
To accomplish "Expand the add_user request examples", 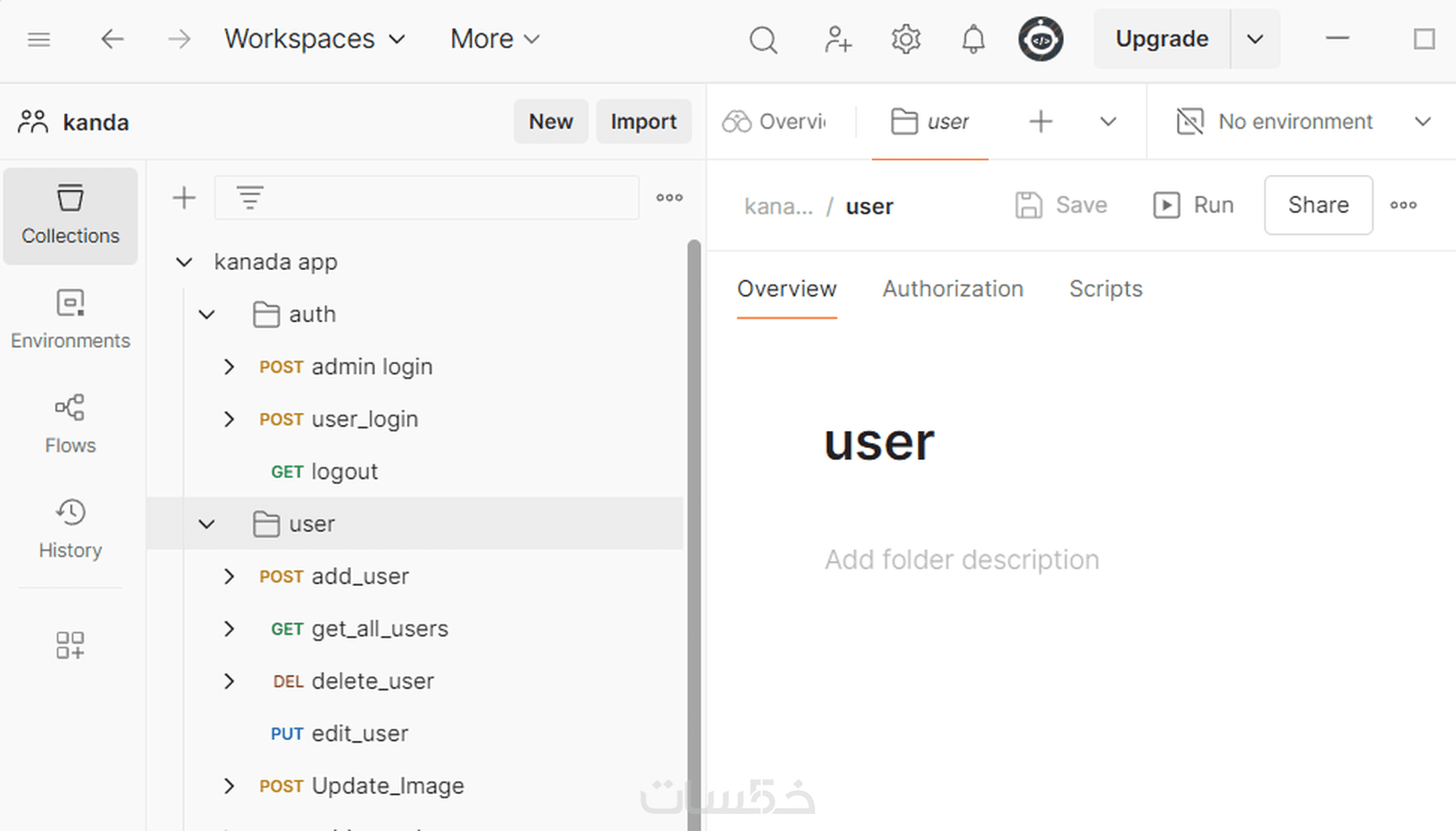I will (229, 577).
